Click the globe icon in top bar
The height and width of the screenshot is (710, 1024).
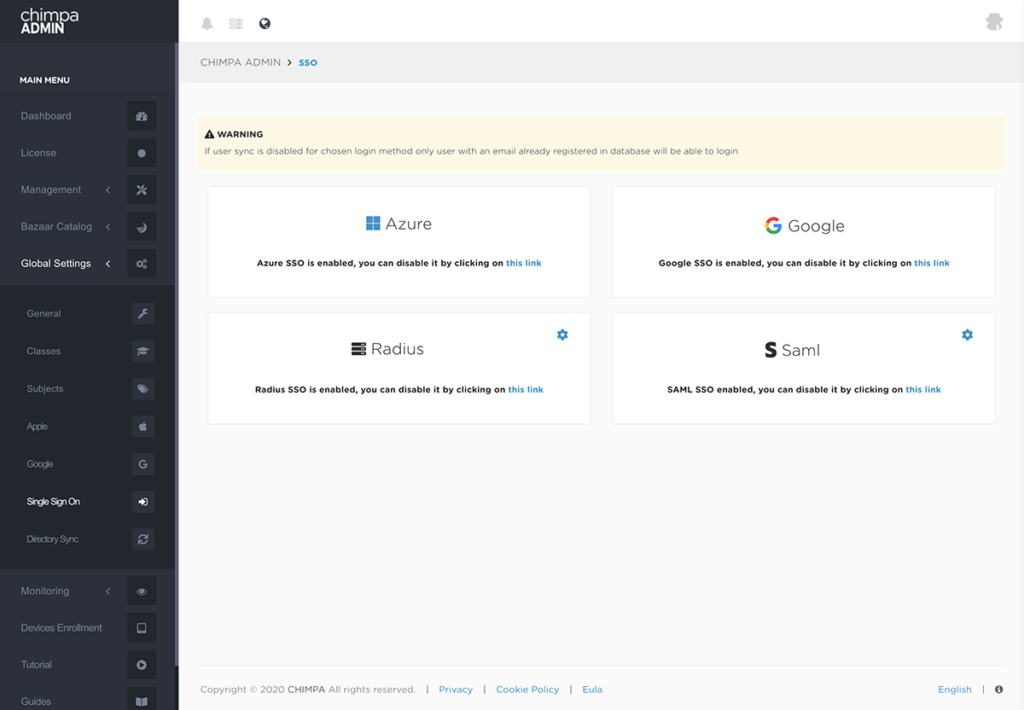(264, 24)
